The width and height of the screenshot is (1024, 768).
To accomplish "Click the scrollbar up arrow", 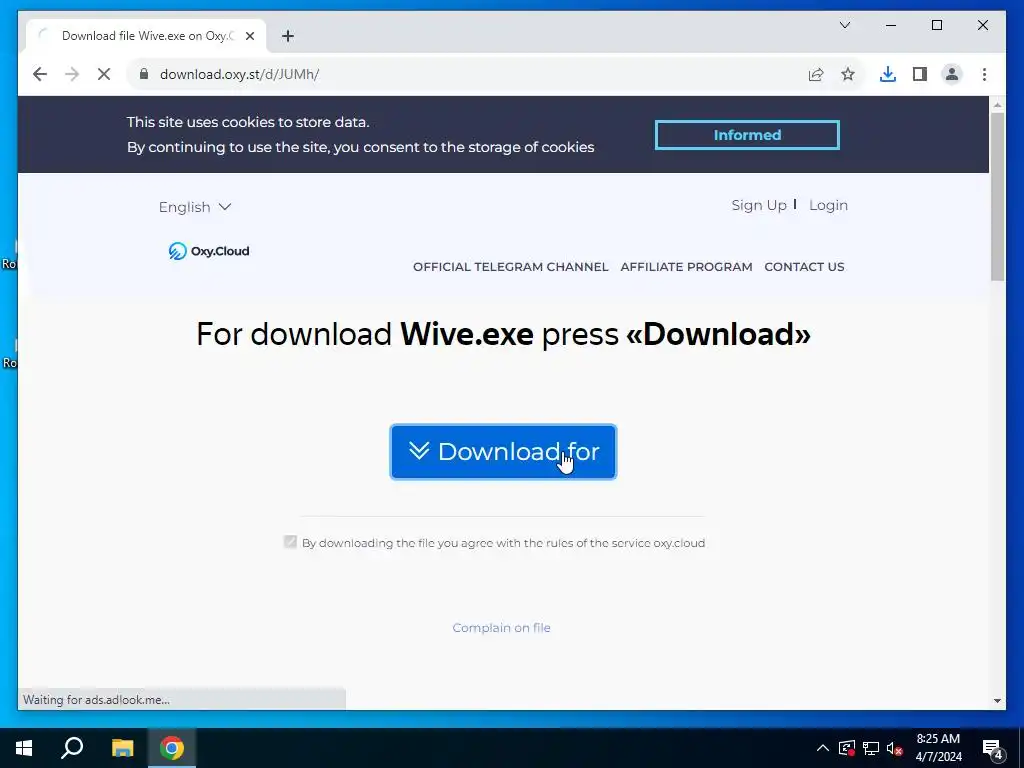I will pyautogui.click(x=997, y=104).
